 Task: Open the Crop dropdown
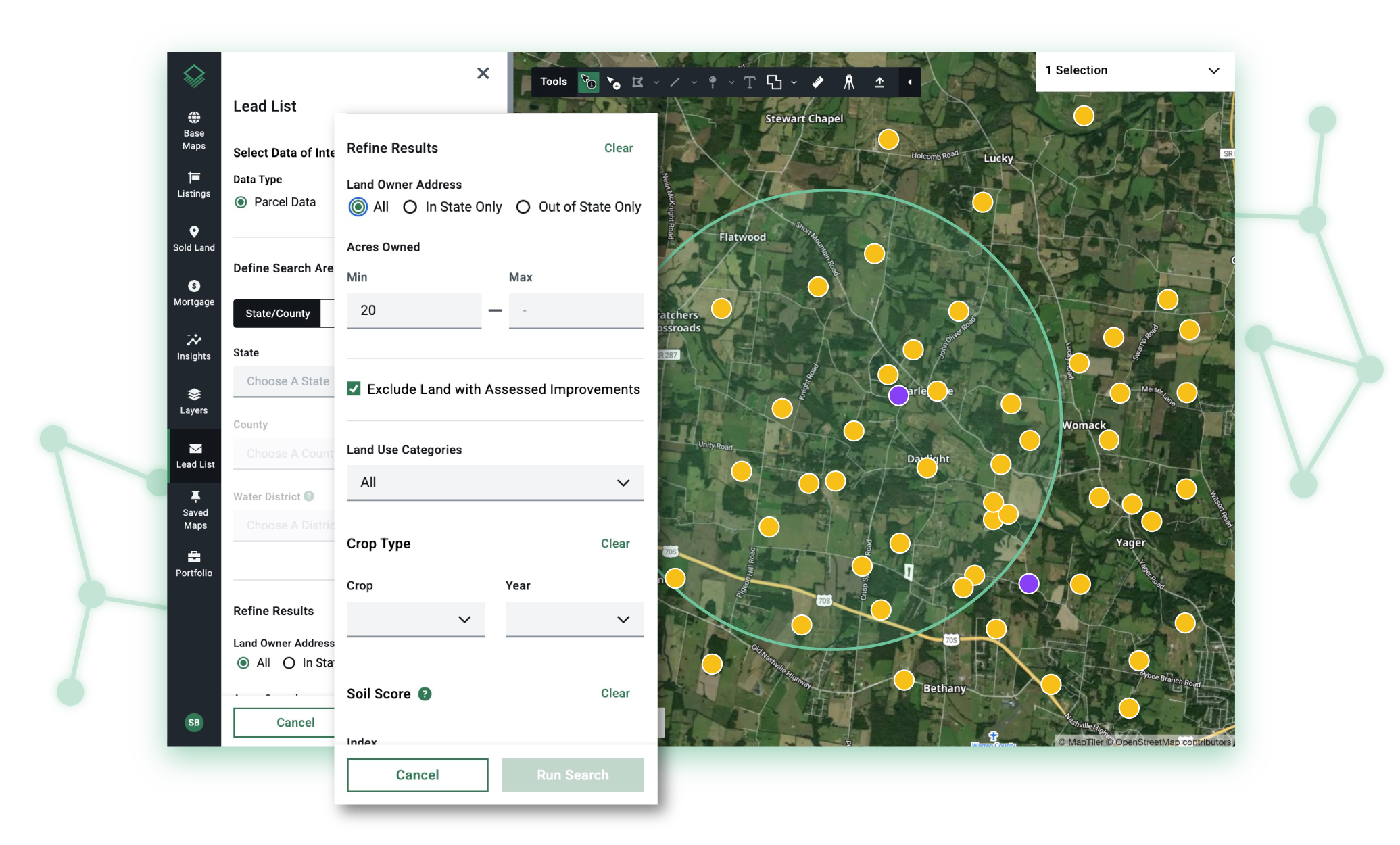click(416, 619)
